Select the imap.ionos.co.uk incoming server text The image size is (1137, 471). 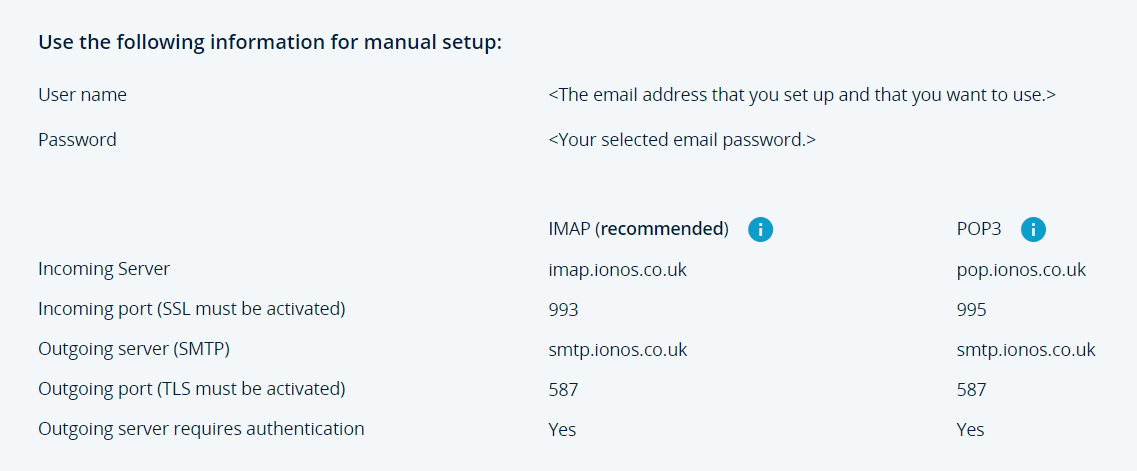[617, 270]
